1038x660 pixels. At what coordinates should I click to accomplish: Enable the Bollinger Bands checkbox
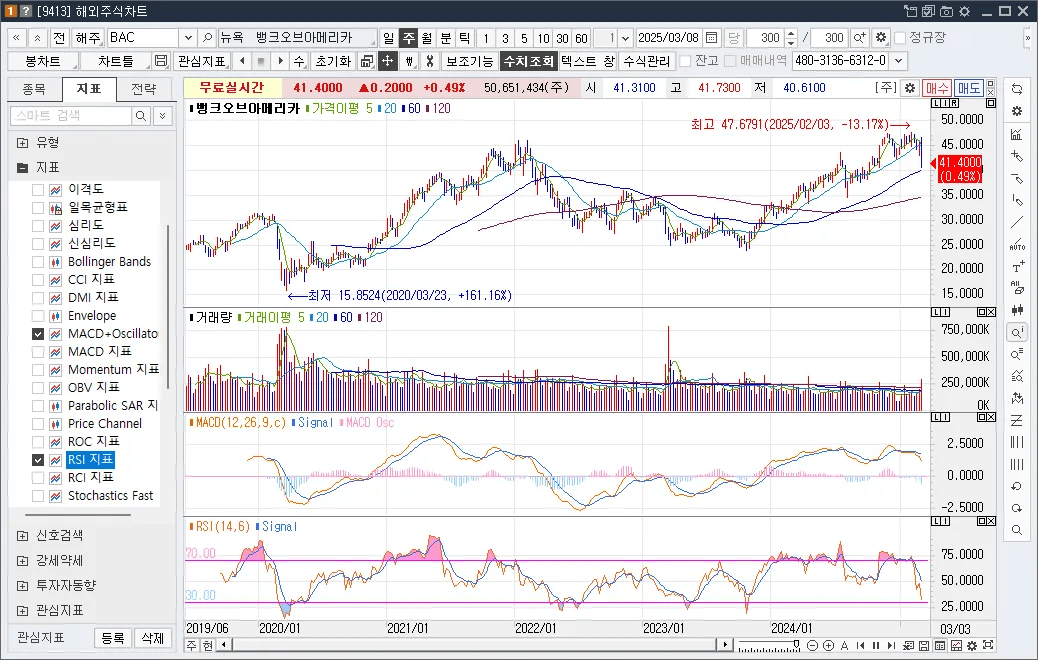(x=38, y=261)
